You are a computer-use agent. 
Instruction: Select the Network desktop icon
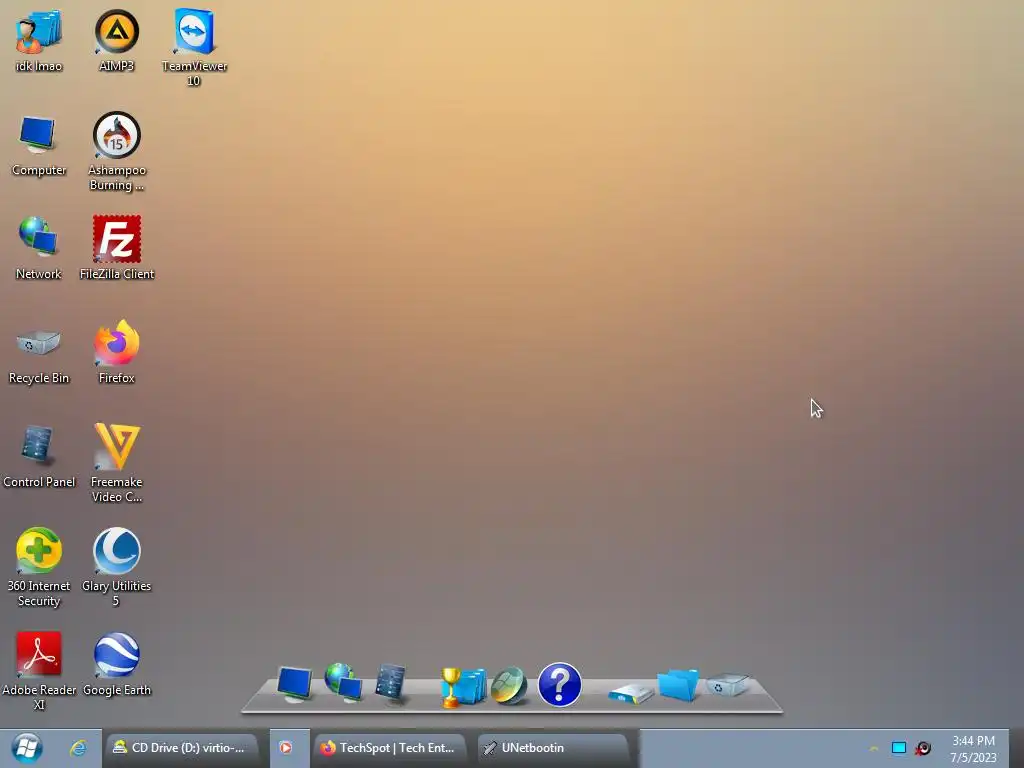point(39,249)
